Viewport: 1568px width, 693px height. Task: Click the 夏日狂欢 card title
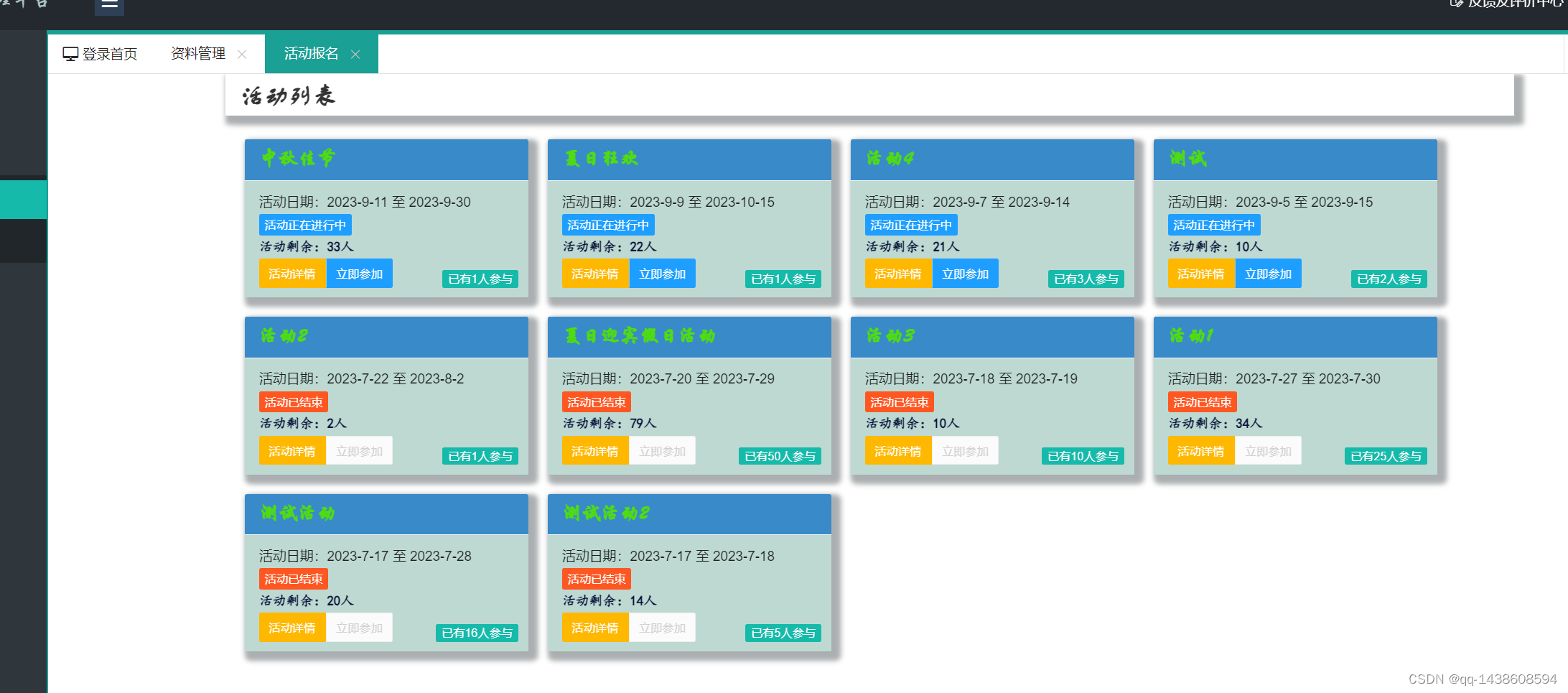tap(602, 158)
